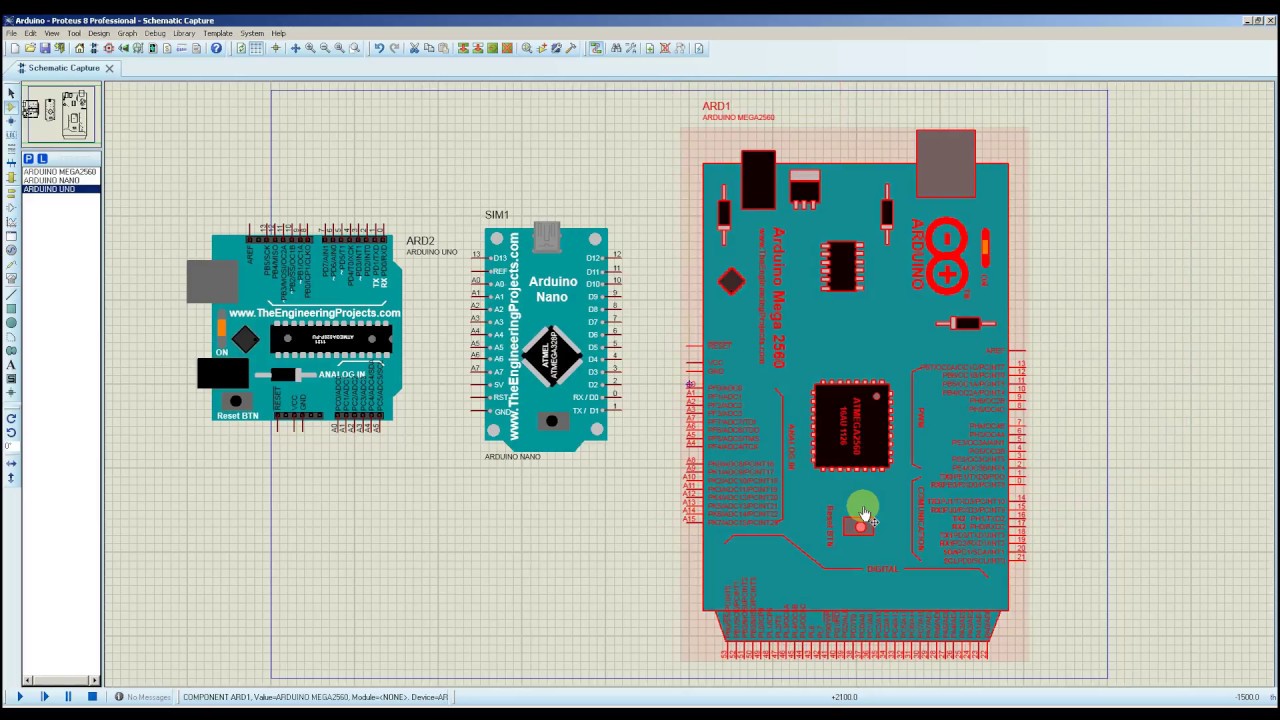Rotate part clockwise in sidebar
The height and width of the screenshot is (720, 1280).
click(x=11, y=418)
